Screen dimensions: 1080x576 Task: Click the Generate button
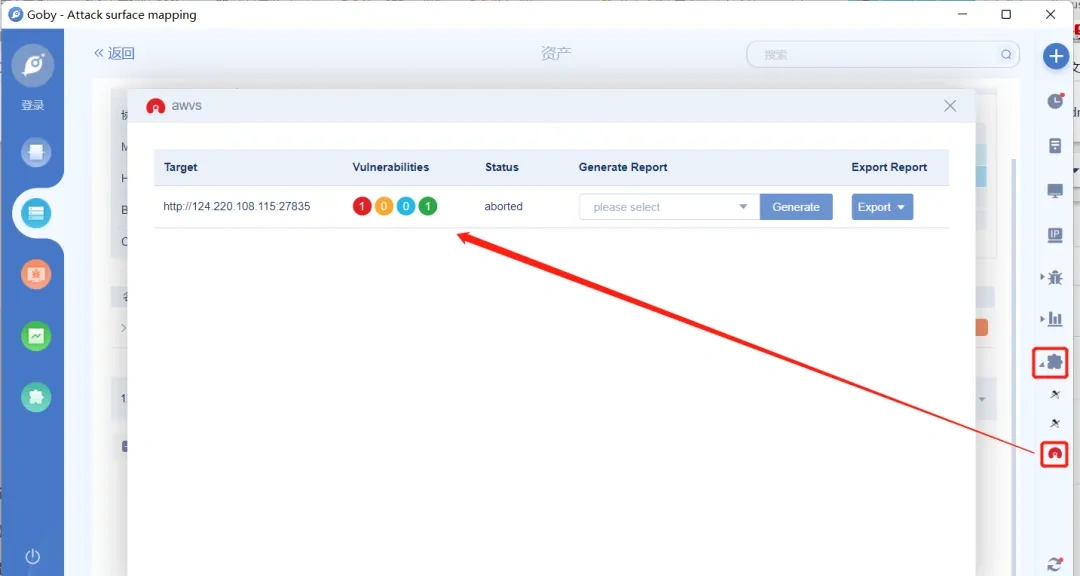796,207
